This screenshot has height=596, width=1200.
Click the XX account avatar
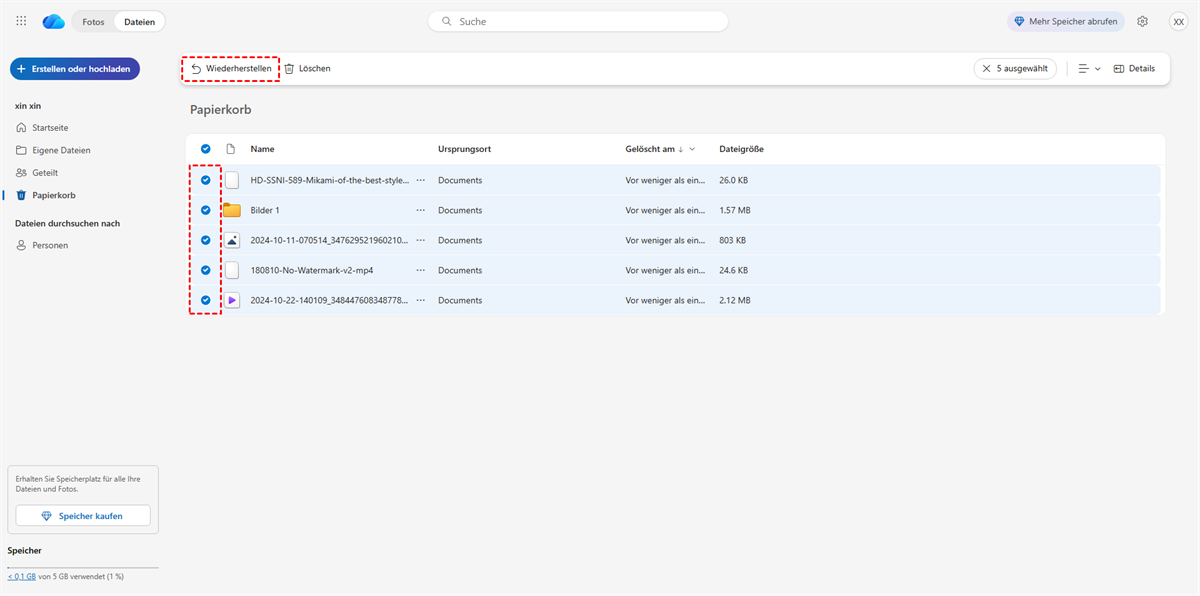click(1178, 21)
